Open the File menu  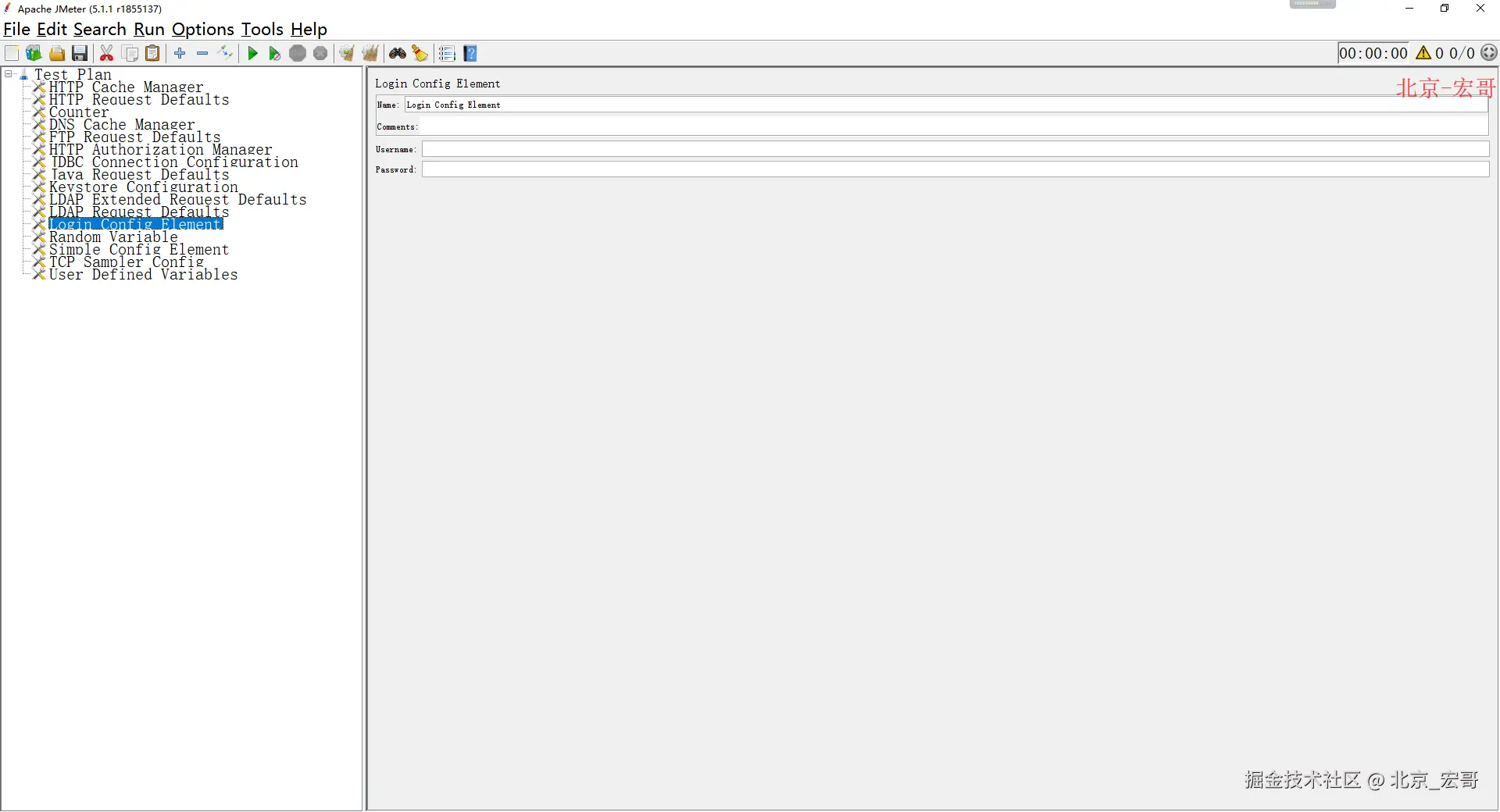(16, 30)
